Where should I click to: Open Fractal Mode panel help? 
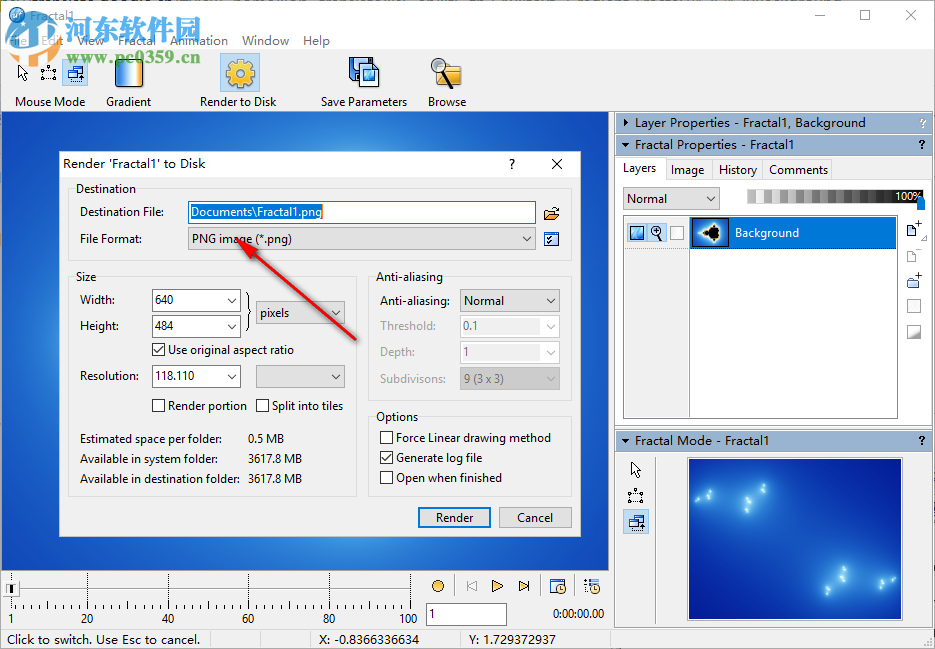(922, 441)
